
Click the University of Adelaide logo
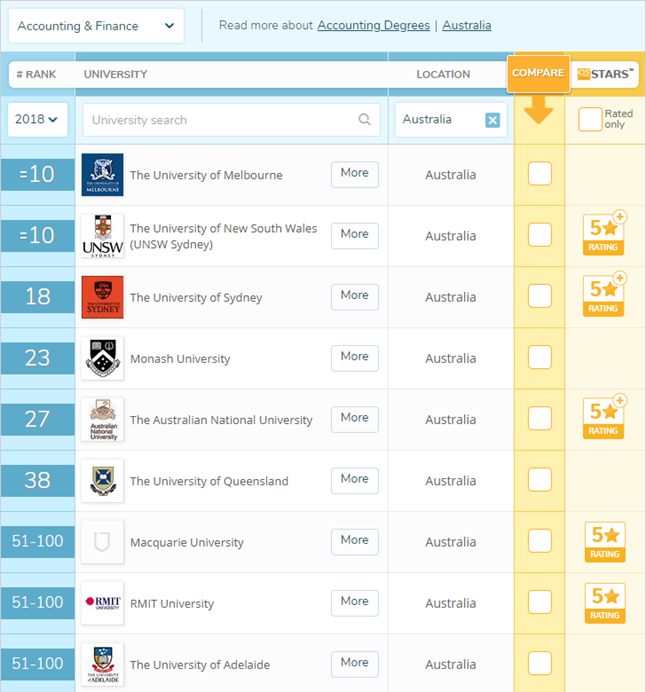point(102,664)
